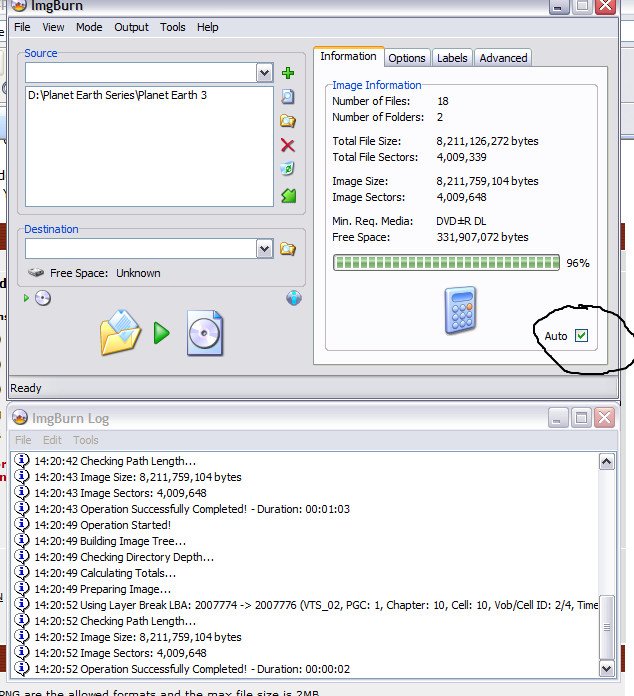Open the File menu in ImgBurn

point(22,27)
